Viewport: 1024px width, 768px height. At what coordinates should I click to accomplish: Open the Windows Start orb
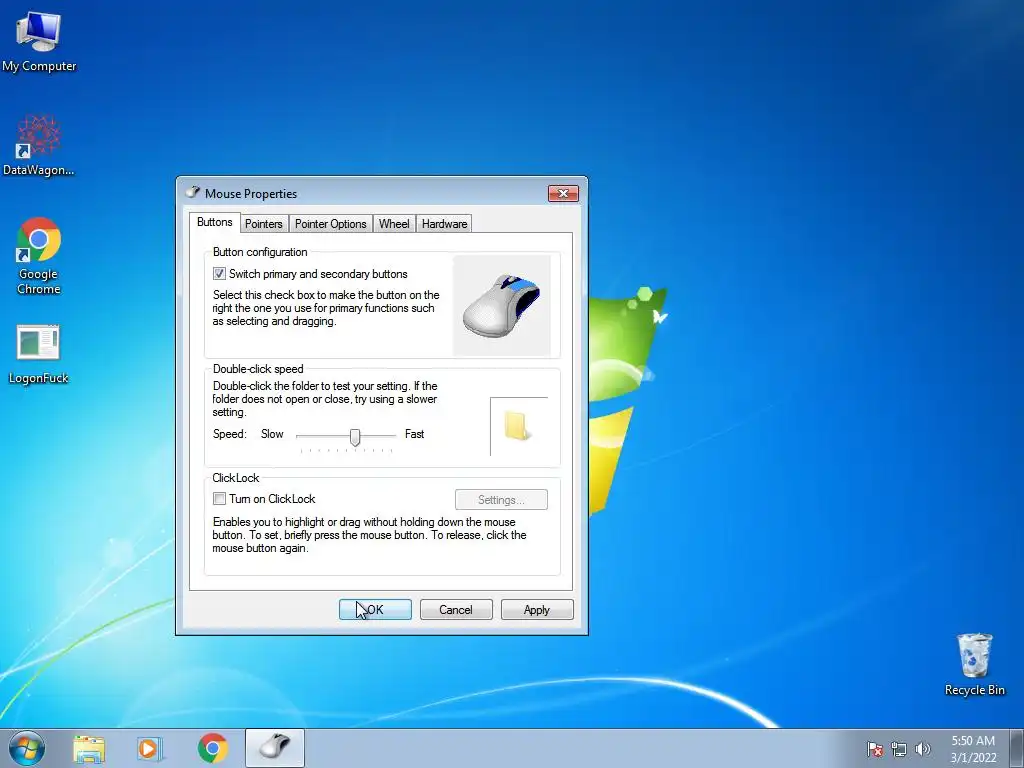(x=27, y=748)
